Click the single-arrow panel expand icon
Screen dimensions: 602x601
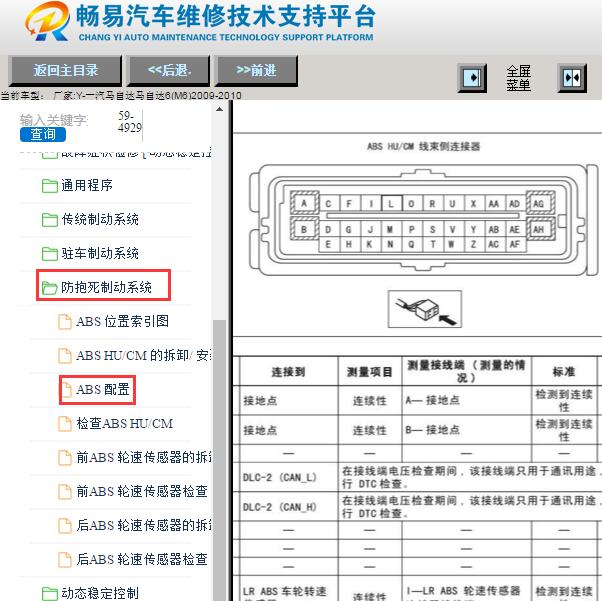pyautogui.click(x=472, y=78)
